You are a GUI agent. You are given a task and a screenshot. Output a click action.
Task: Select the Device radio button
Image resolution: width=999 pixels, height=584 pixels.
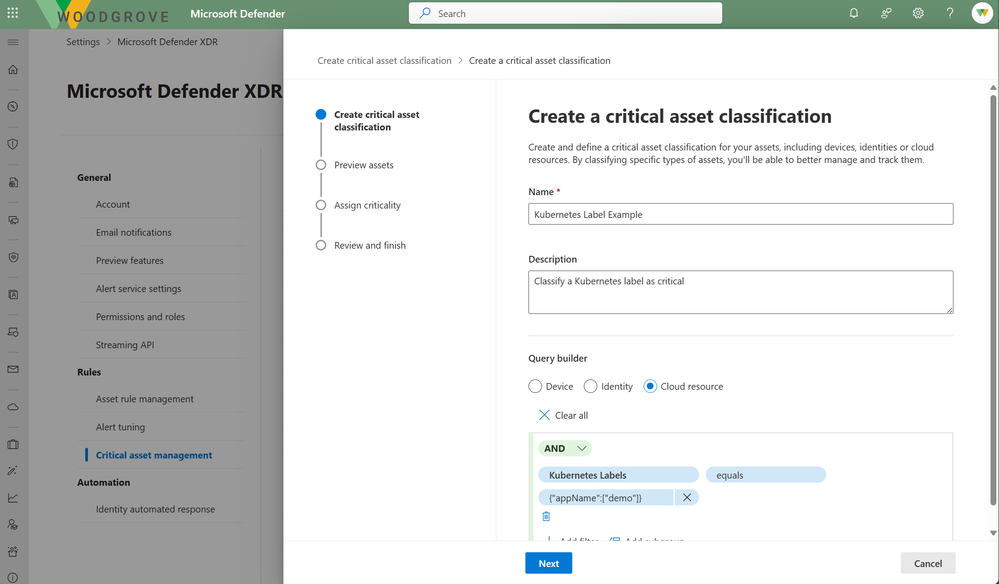click(535, 387)
